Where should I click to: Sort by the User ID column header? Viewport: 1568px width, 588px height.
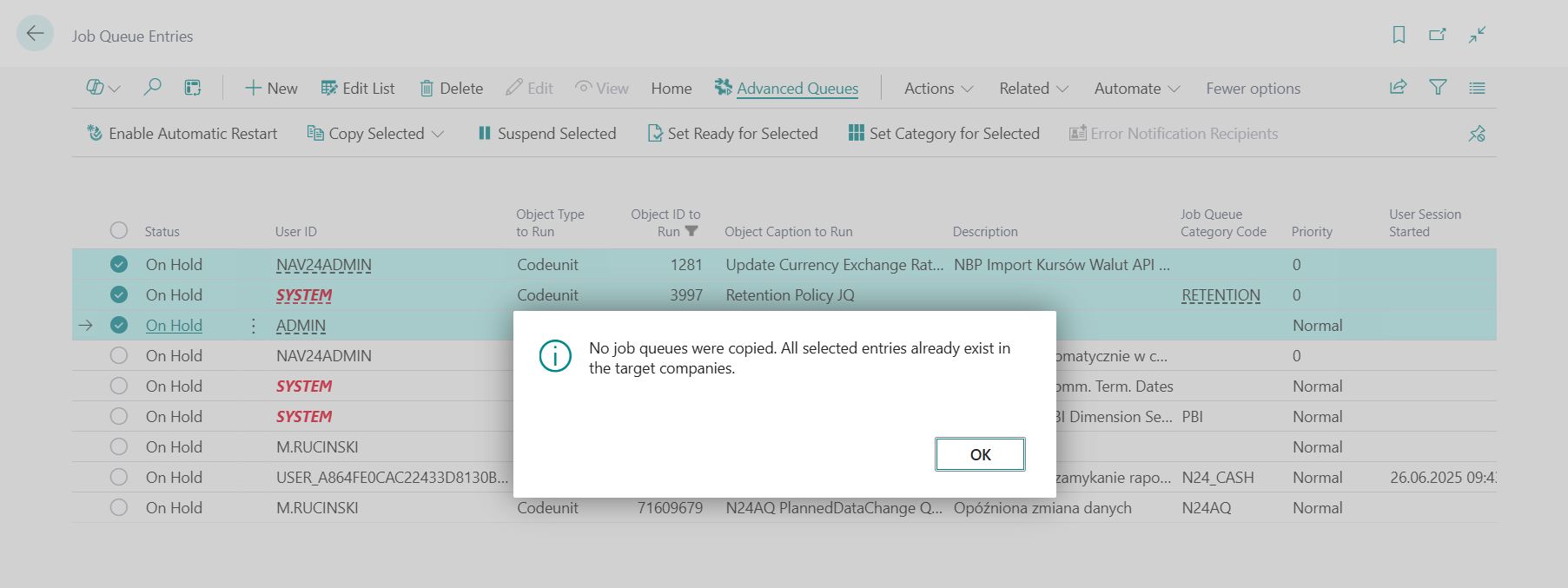click(295, 231)
